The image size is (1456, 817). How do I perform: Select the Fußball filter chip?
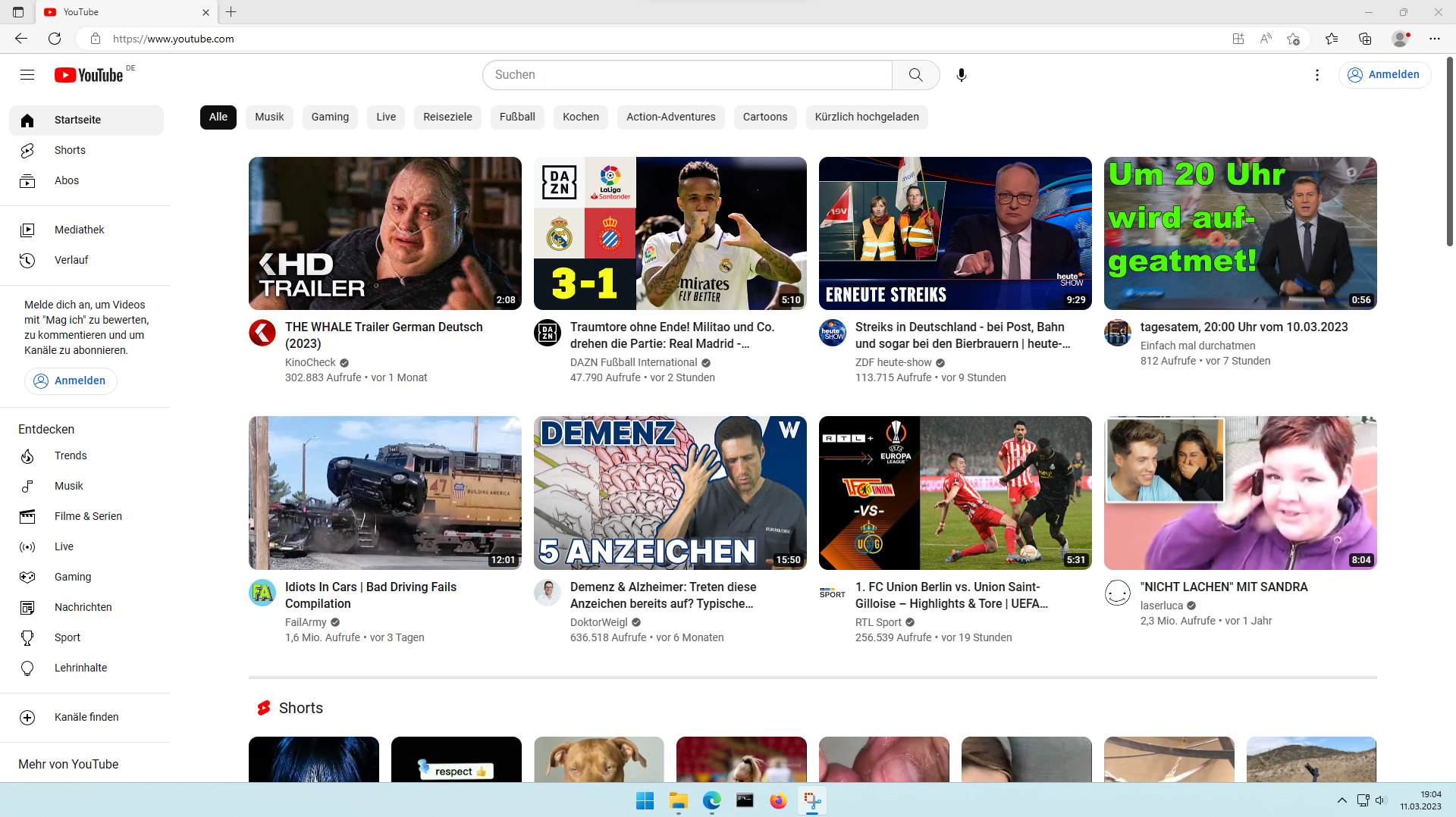click(x=517, y=117)
